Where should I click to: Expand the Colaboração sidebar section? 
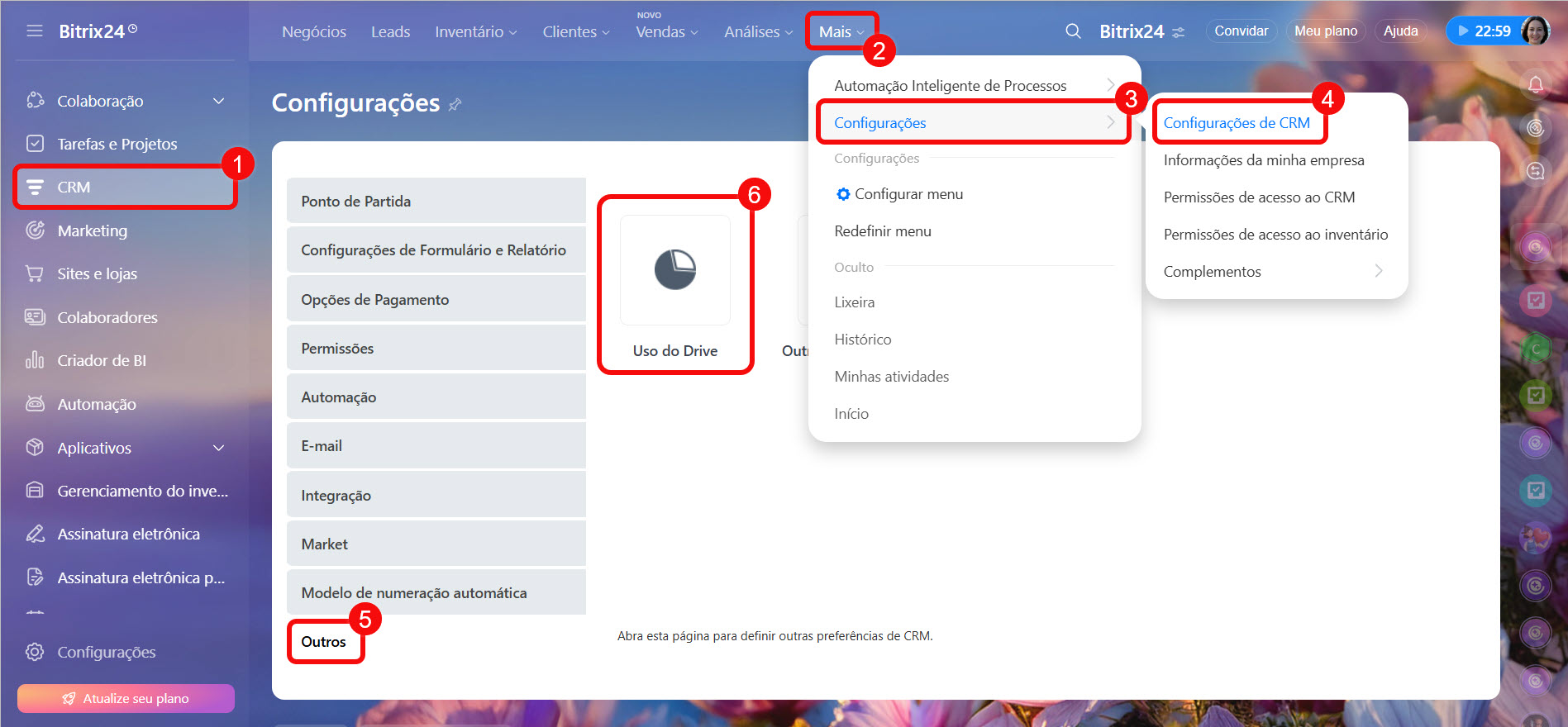point(218,101)
